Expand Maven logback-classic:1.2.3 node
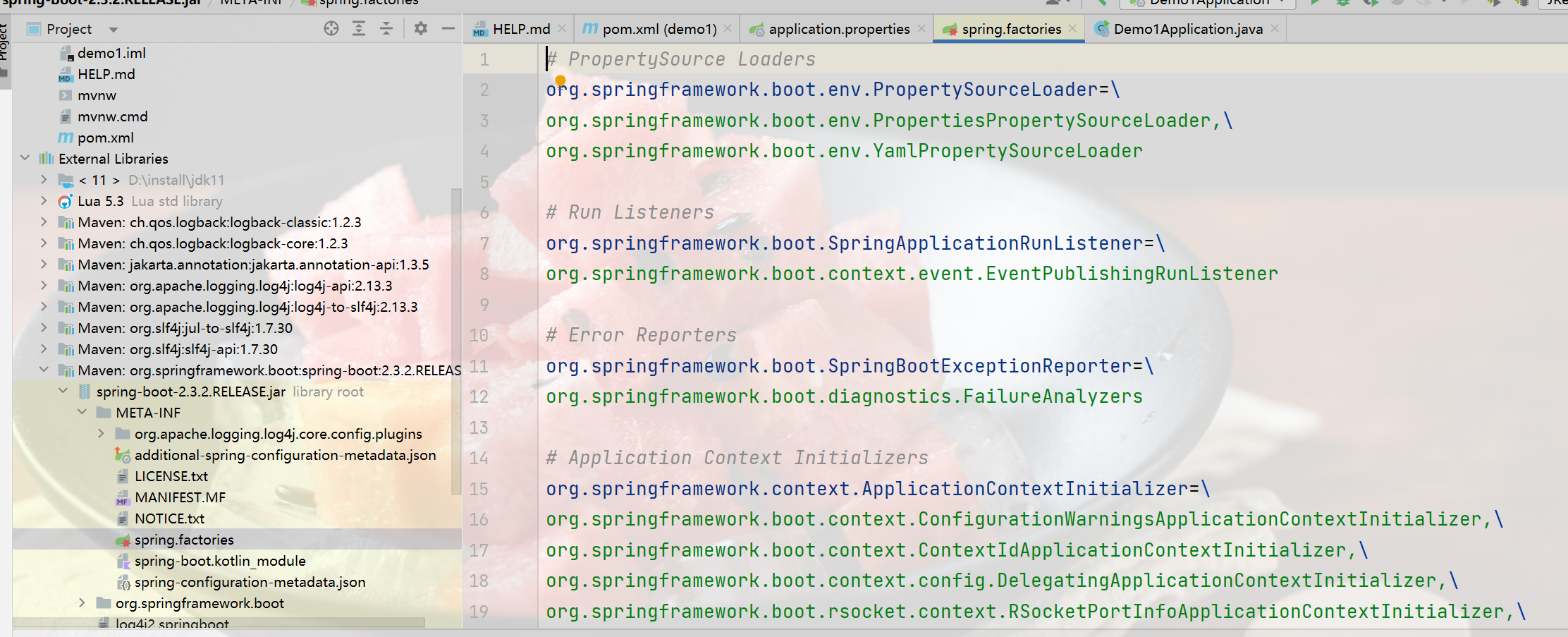 pyautogui.click(x=44, y=222)
